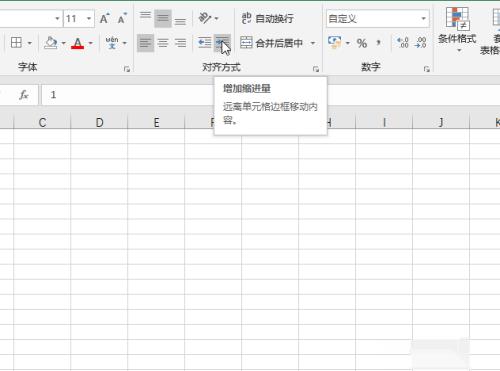500x371 pixels.
Task: Apply fill color with paint bucket icon
Action: click(51, 43)
